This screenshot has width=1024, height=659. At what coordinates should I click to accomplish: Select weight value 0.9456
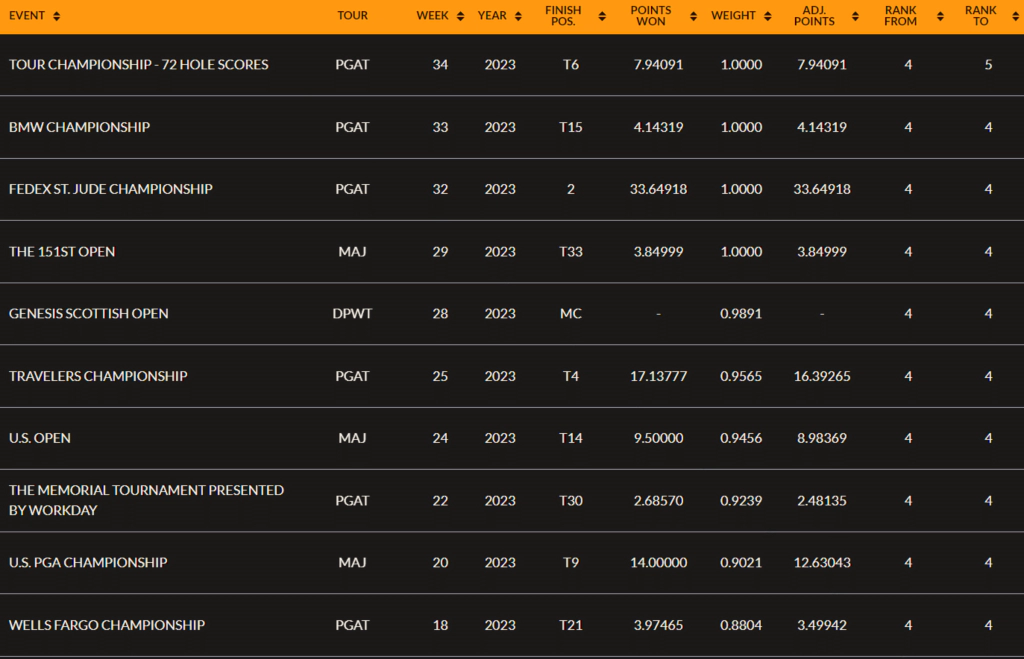[741, 438]
